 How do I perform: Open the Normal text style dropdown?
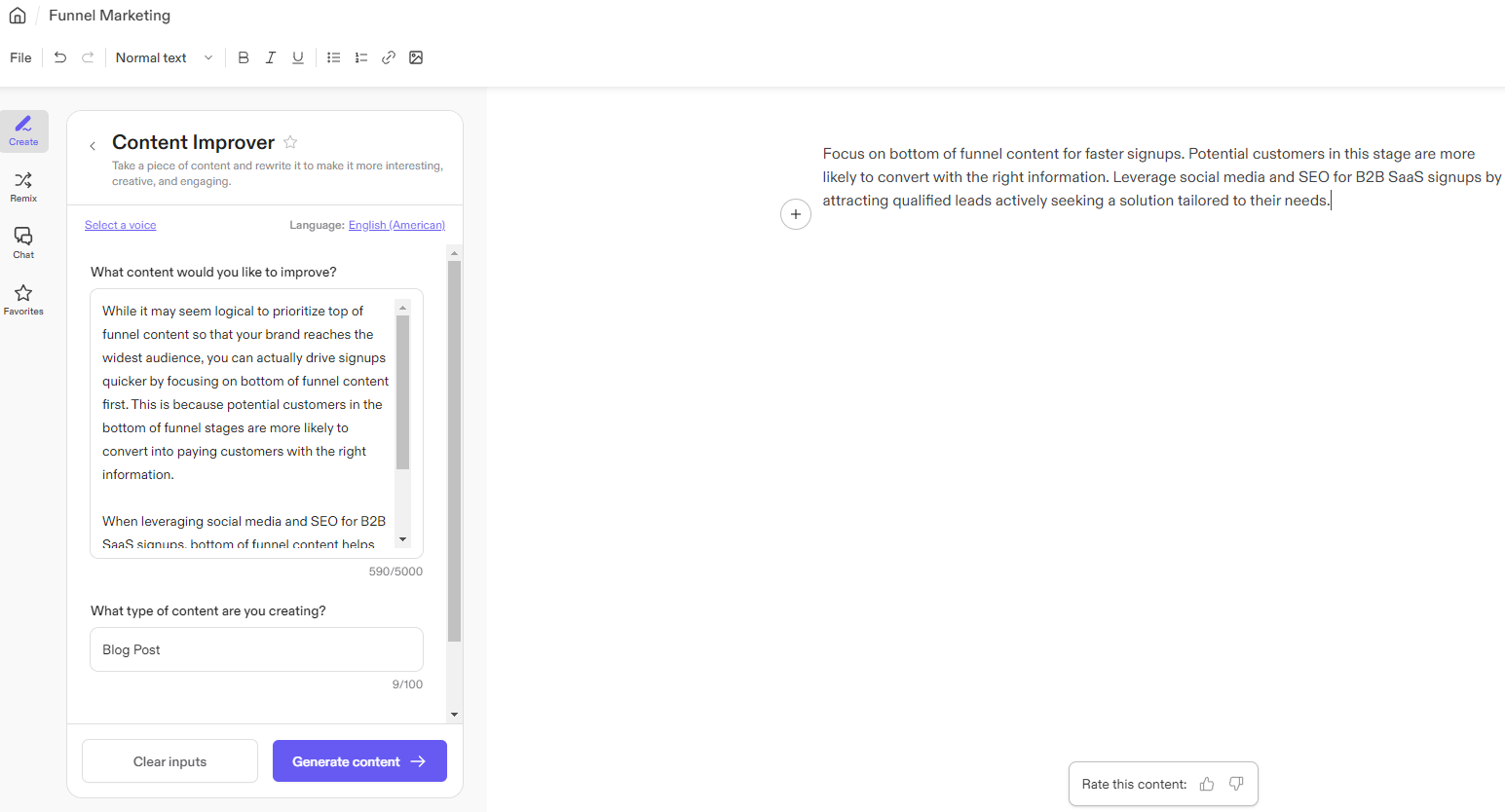[x=164, y=57]
